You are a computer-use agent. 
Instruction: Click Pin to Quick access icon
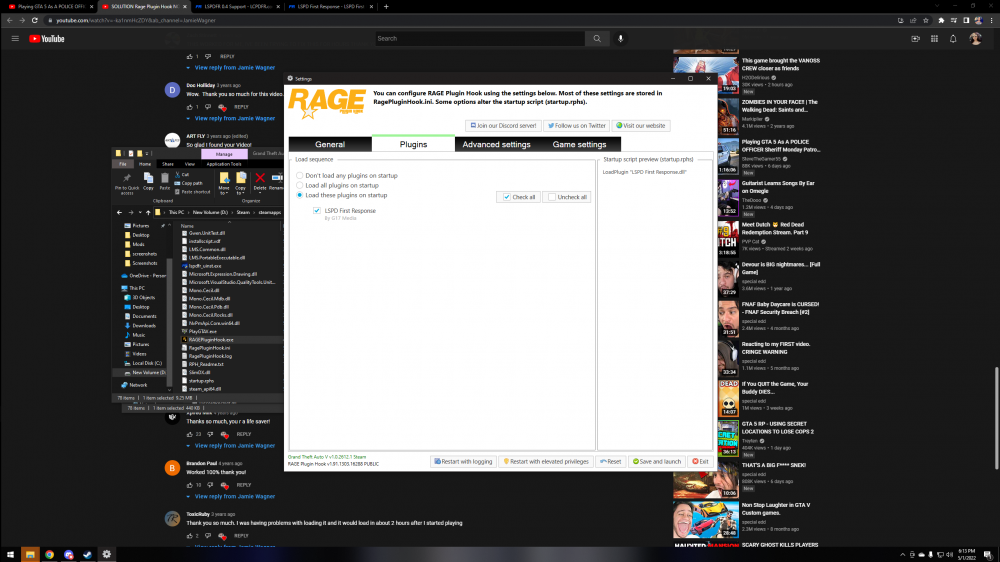[x=127, y=182]
